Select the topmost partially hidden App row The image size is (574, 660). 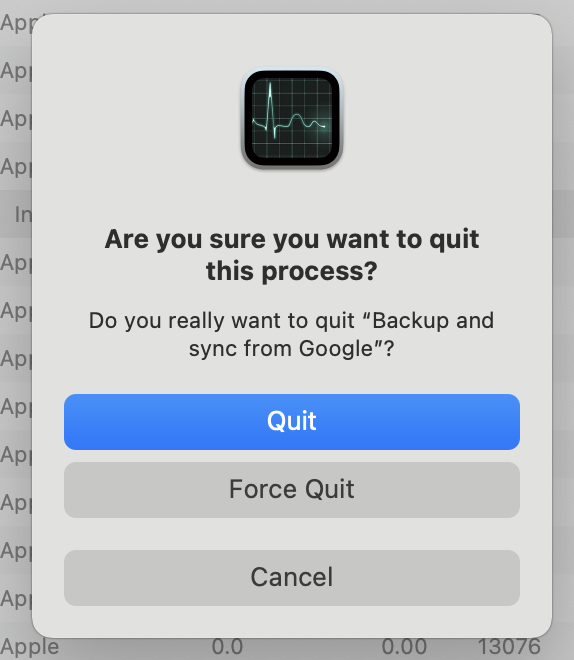click(x=16, y=23)
